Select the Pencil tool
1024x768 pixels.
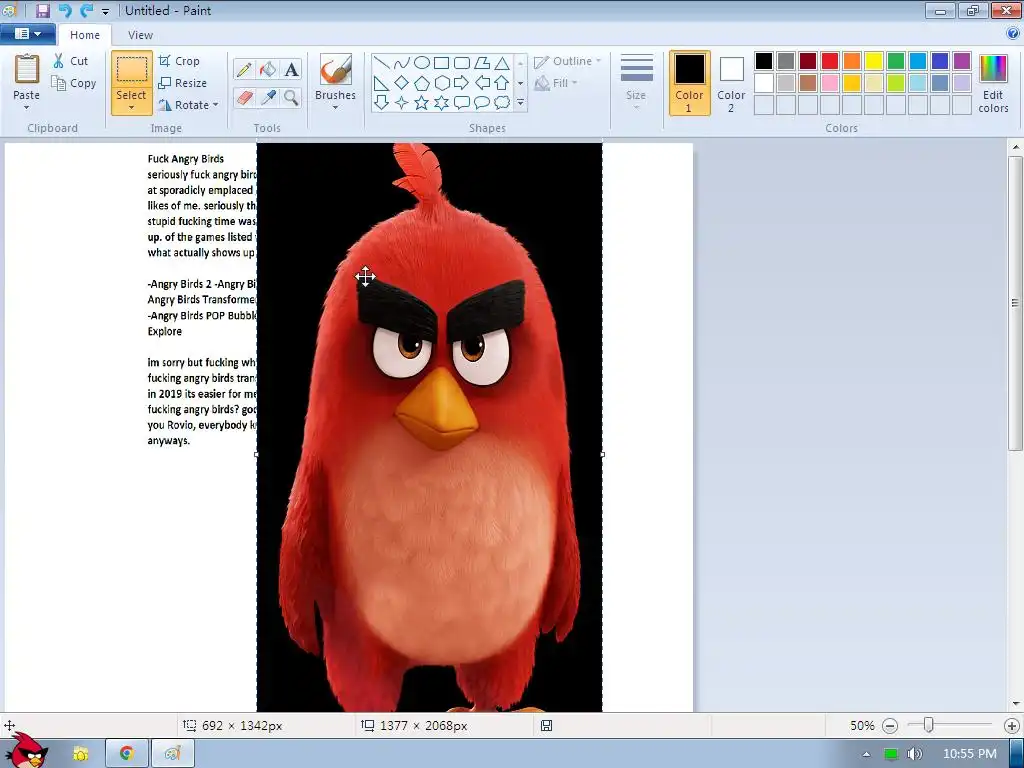244,69
